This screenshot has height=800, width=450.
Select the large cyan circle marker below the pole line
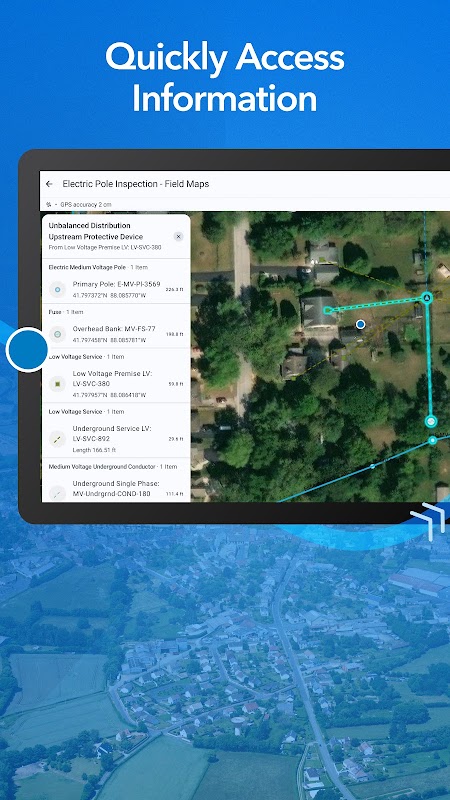[431, 421]
